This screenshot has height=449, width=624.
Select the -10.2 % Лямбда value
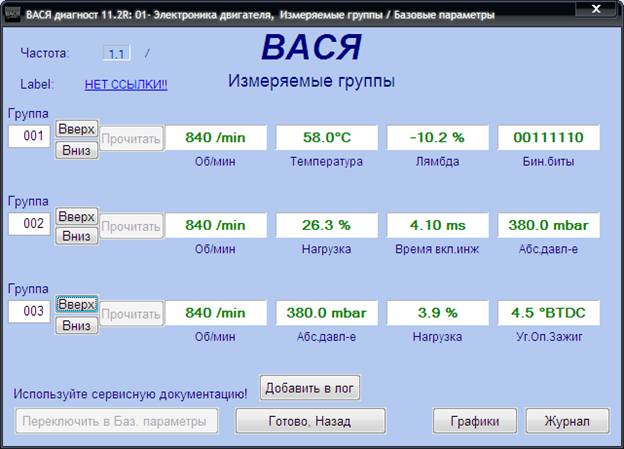(437, 138)
